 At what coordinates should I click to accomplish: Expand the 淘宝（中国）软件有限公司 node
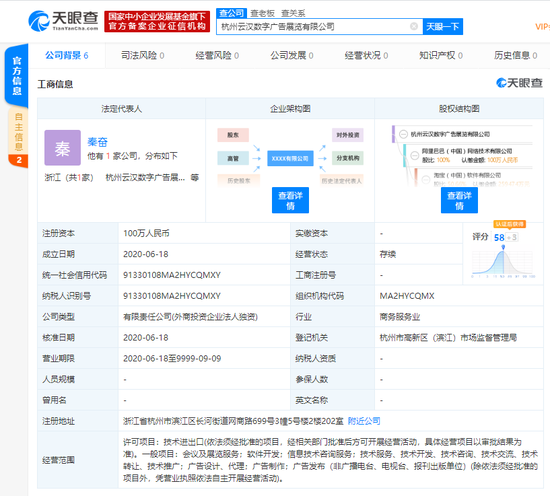point(426,179)
